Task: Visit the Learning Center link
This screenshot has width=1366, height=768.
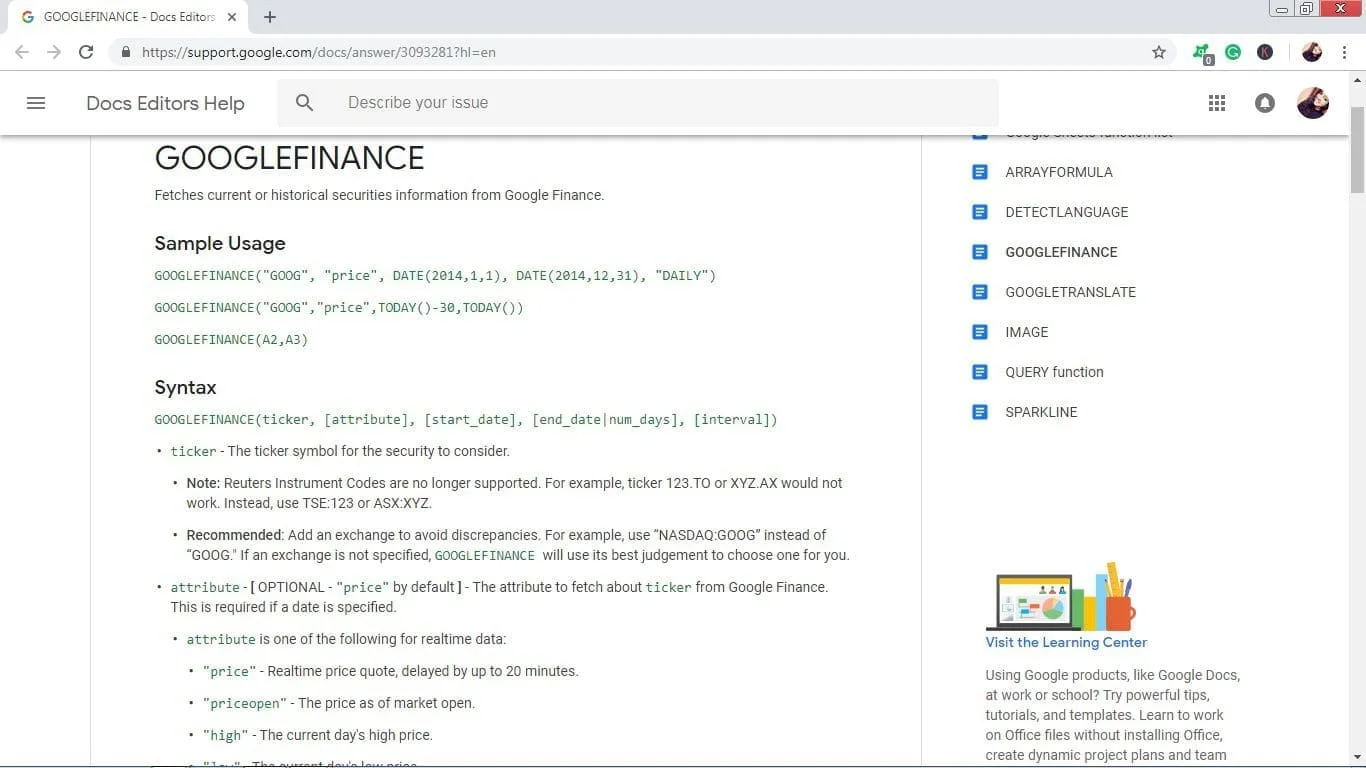Action: coord(1066,642)
